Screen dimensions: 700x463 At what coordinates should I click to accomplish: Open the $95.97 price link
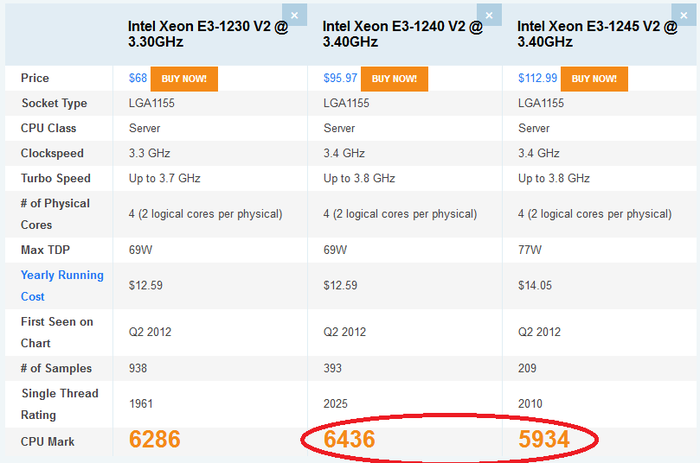pyautogui.click(x=340, y=78)
